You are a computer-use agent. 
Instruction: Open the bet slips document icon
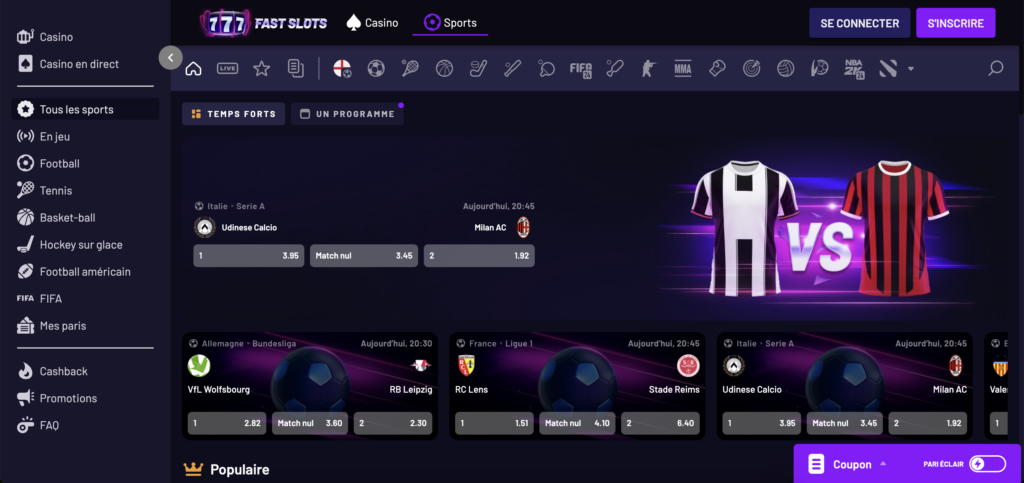296,68
